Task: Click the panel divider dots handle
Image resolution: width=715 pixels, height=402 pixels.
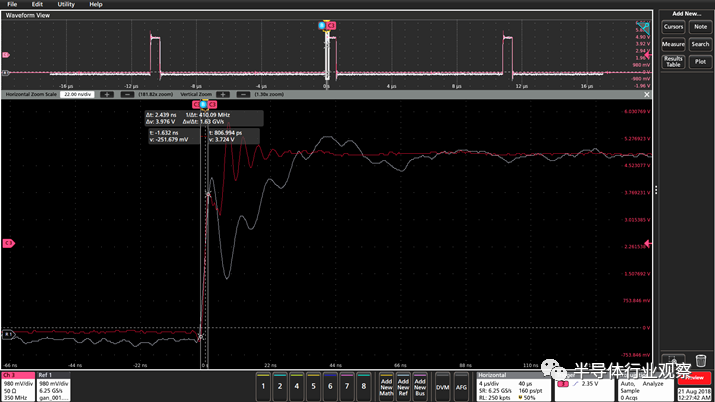Action: click(x=656, y=190)
